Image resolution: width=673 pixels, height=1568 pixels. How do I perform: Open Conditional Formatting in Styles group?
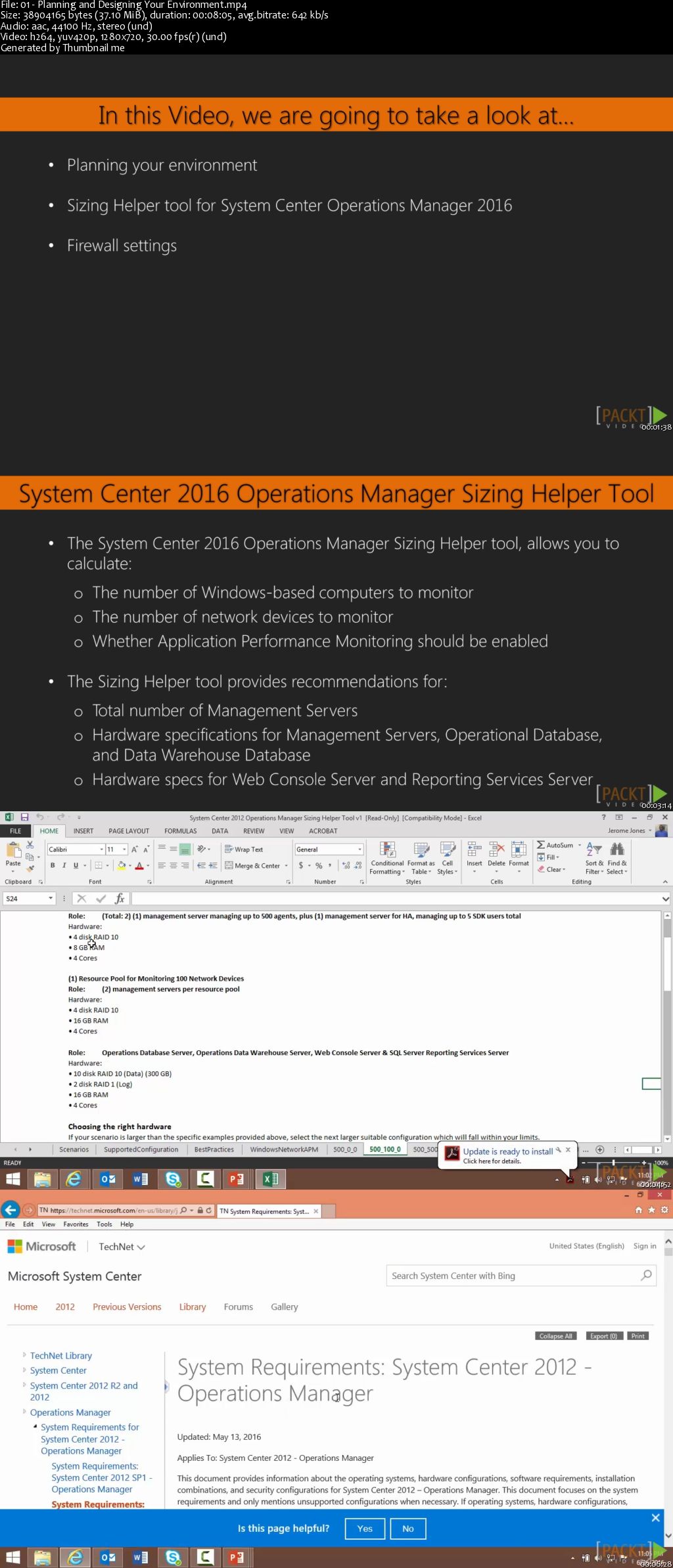tap(387, 858)
